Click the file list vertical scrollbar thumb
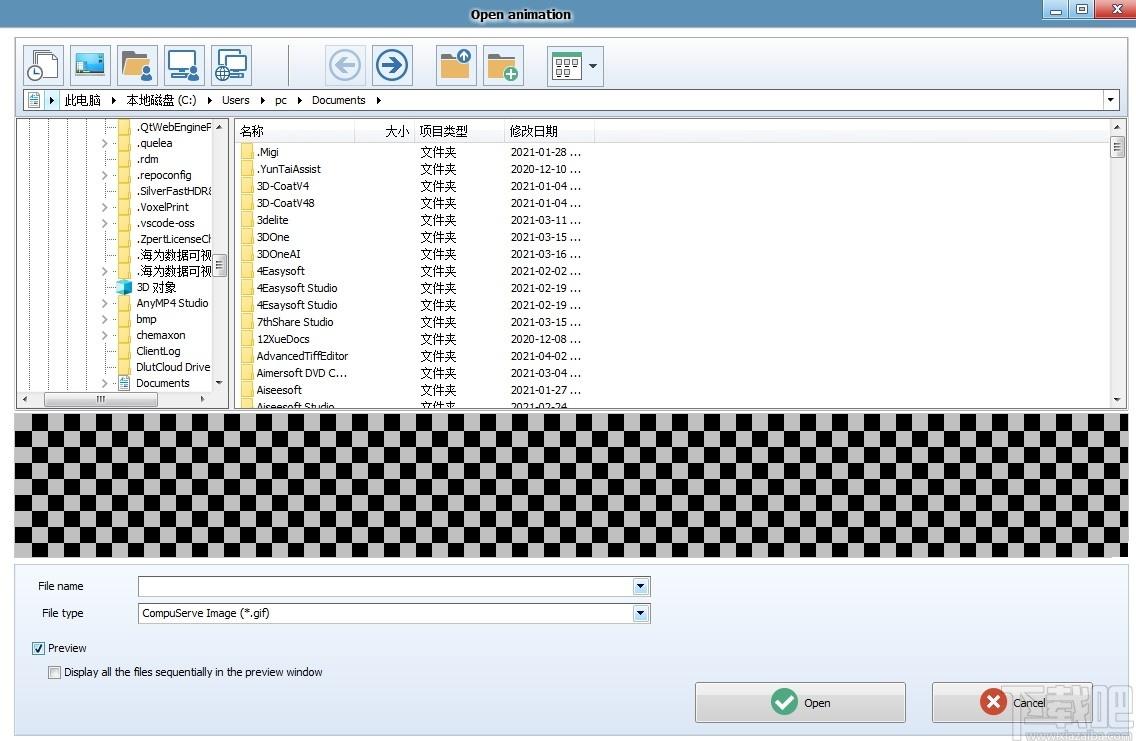The height and width of the screenshot is (741, 1136). coord(1117,148)
